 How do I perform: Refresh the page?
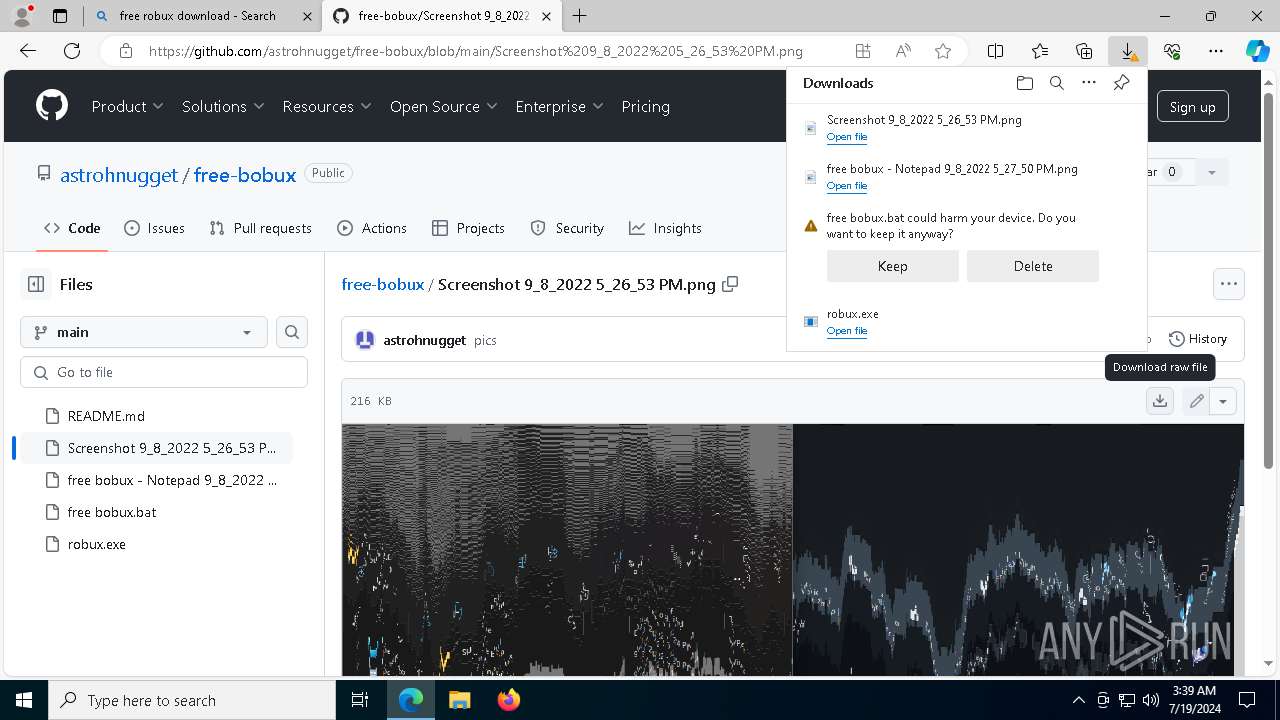[72, 51]
